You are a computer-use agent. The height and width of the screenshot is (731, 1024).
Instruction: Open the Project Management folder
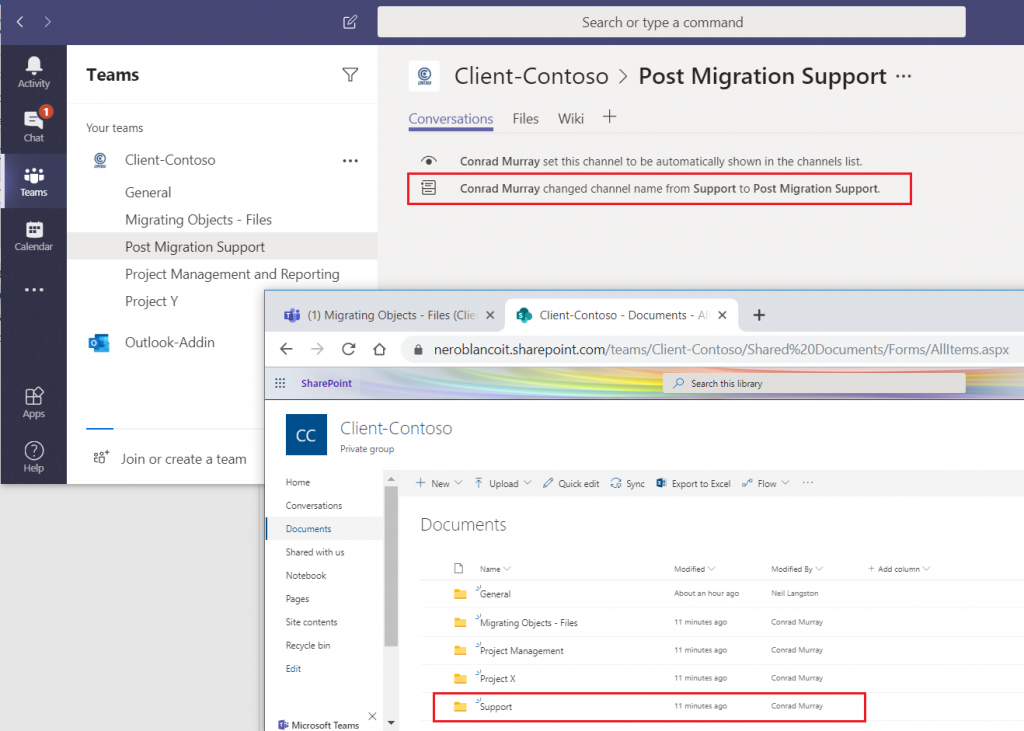[x=521, y=651]
